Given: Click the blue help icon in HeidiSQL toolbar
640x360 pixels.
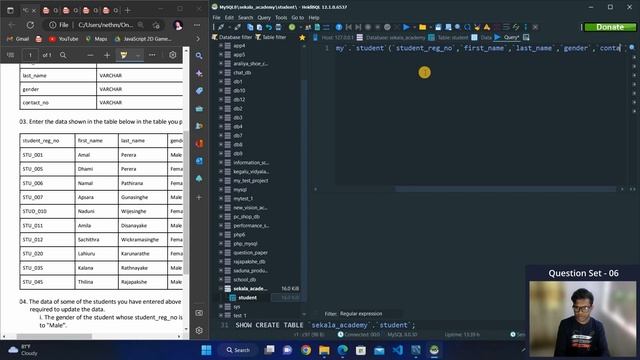Looking at the screenshot, I should pos(339,27).
